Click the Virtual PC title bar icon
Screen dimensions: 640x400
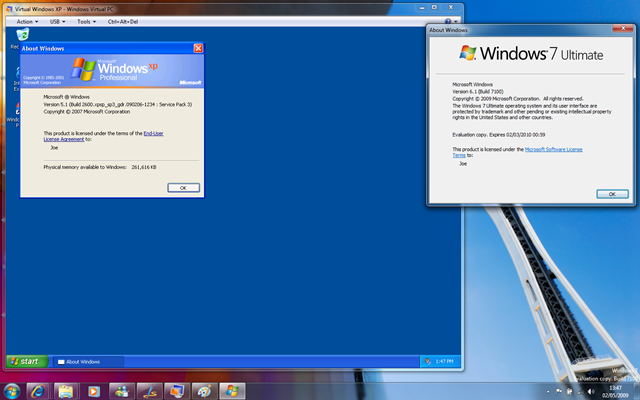pyautogui.click(x=9, y=9)
